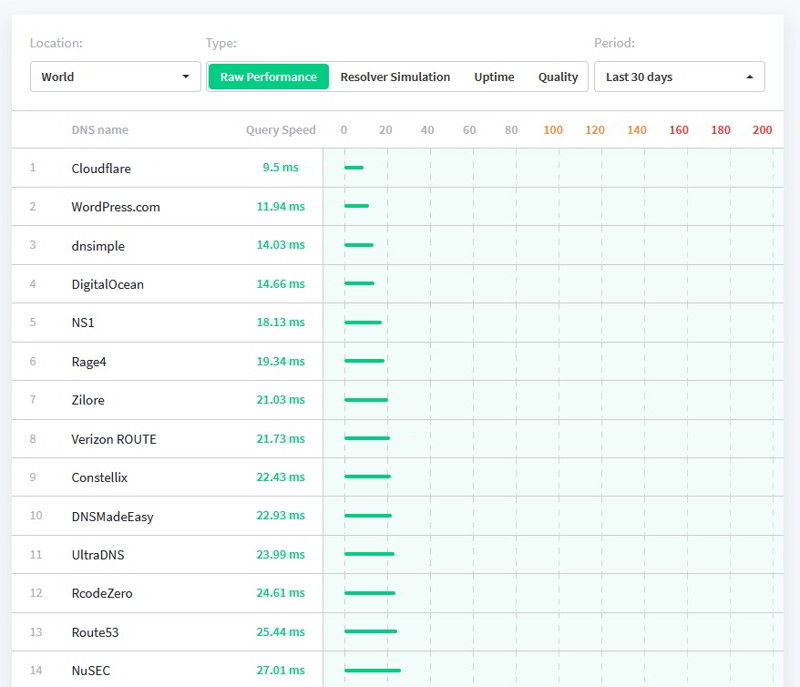
Task: Sort by the Query Speed column header
Action: tap(280, 130)
